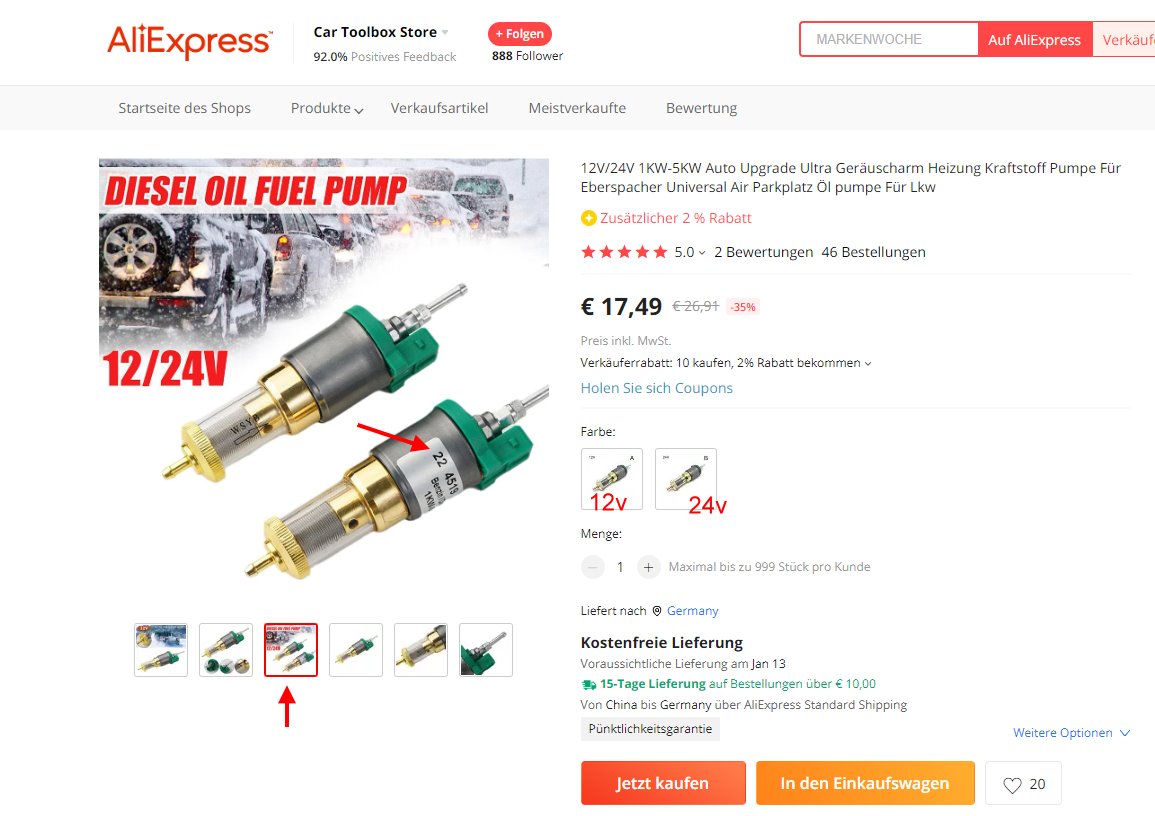Select the 12v color variant

(611, 479)
